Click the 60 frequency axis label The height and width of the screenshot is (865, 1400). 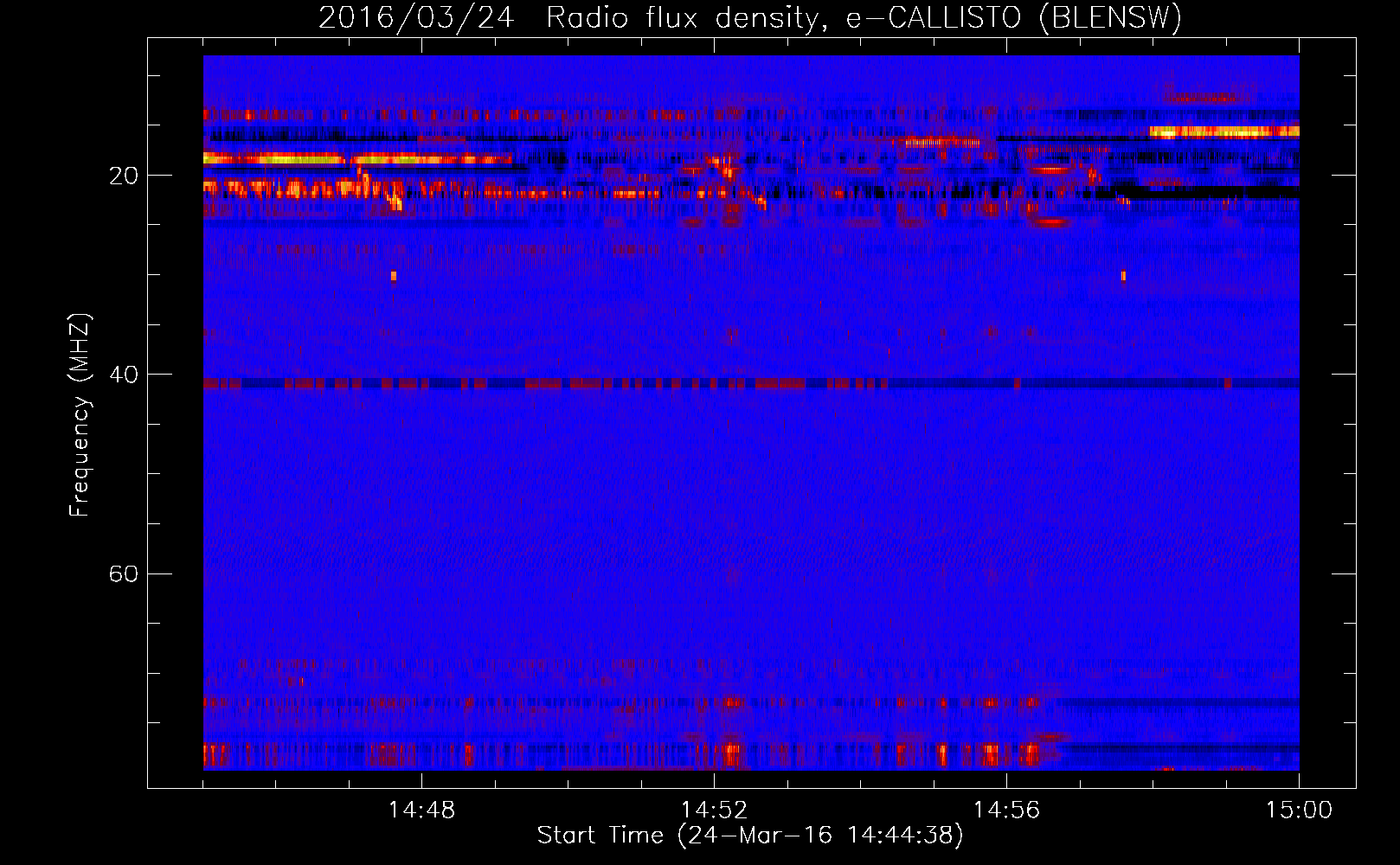[123, 574]
